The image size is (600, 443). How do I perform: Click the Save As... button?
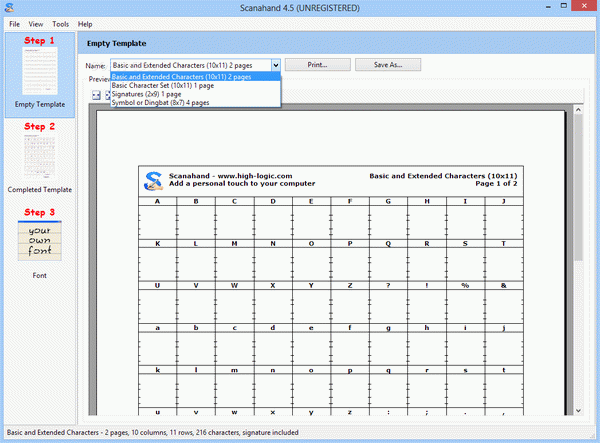click(x=388, y=65)
